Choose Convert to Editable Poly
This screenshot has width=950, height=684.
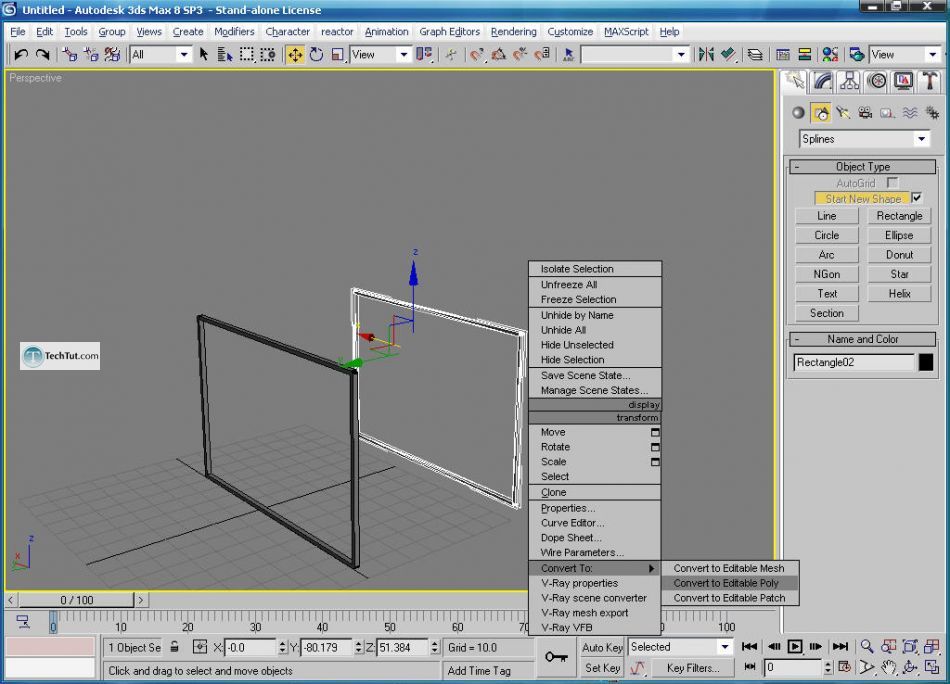(726, 583)
